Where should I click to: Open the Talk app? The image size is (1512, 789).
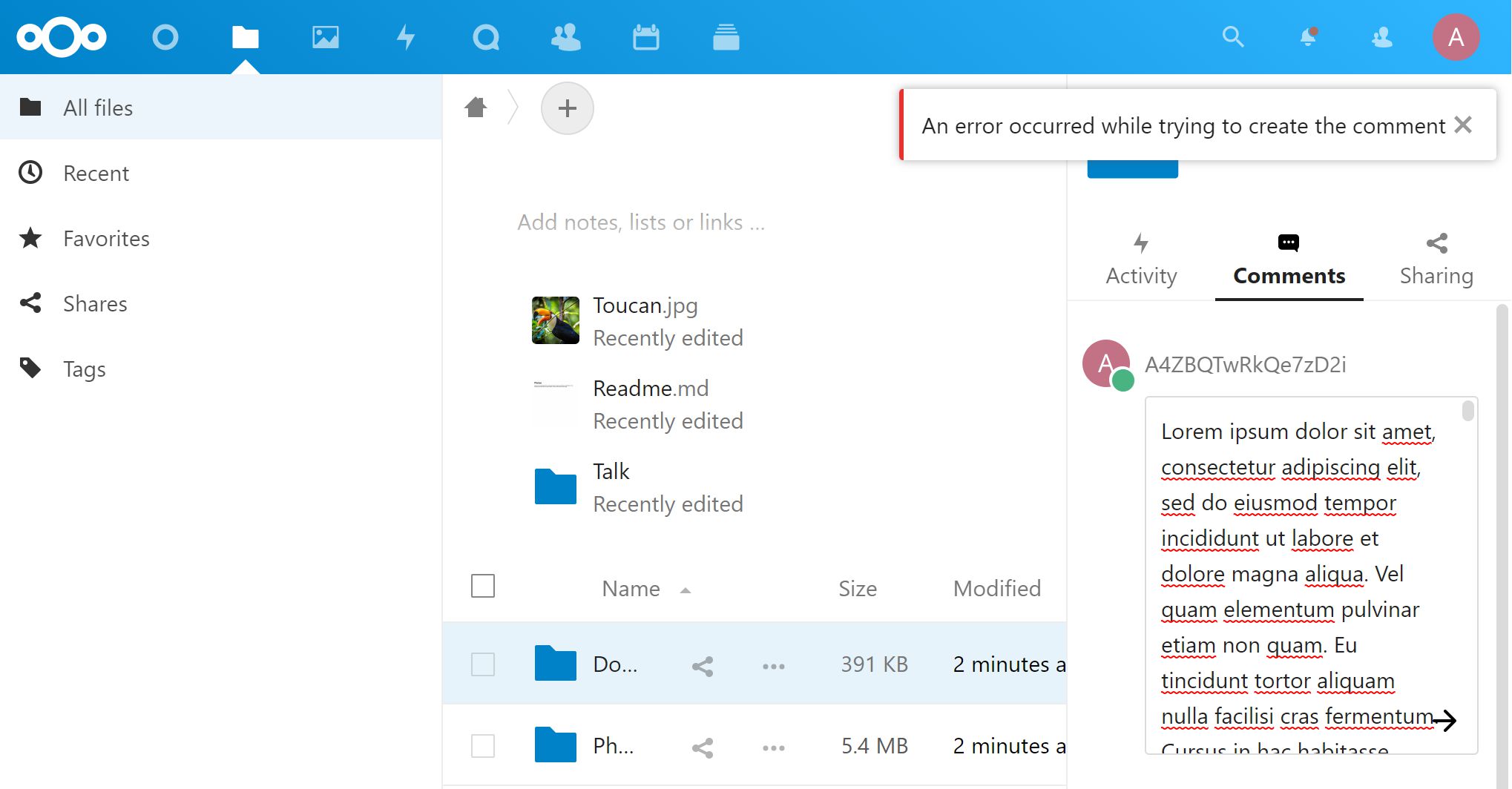485,36
